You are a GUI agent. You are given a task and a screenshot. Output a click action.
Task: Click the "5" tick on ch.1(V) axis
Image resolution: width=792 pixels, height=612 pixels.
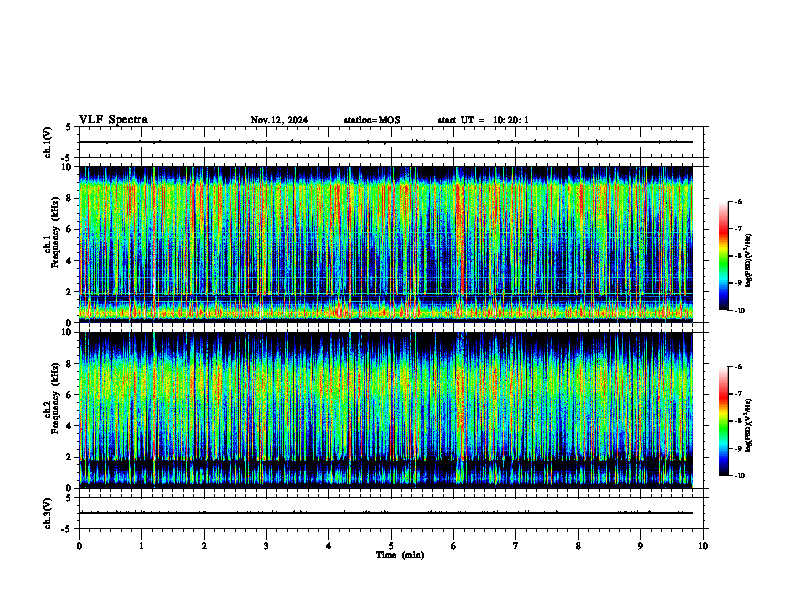pos(69,127)
